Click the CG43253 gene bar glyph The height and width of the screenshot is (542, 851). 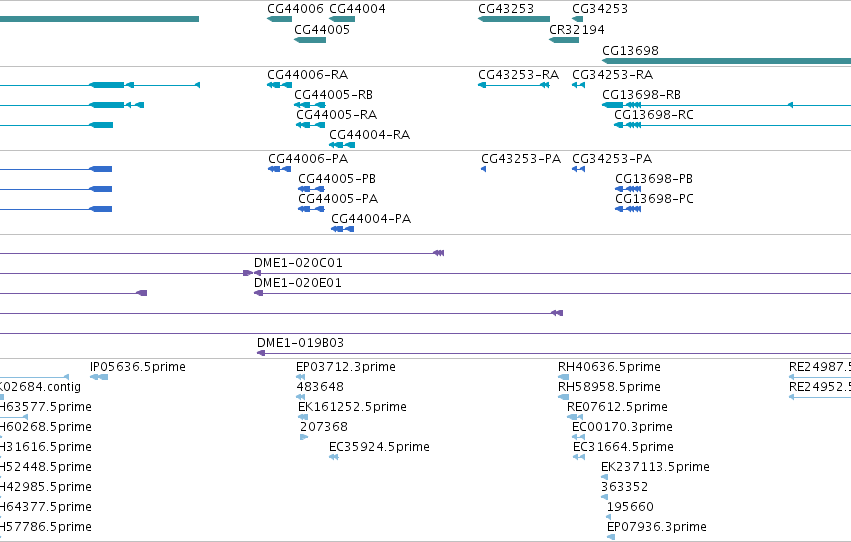click(x=514, y=19)
